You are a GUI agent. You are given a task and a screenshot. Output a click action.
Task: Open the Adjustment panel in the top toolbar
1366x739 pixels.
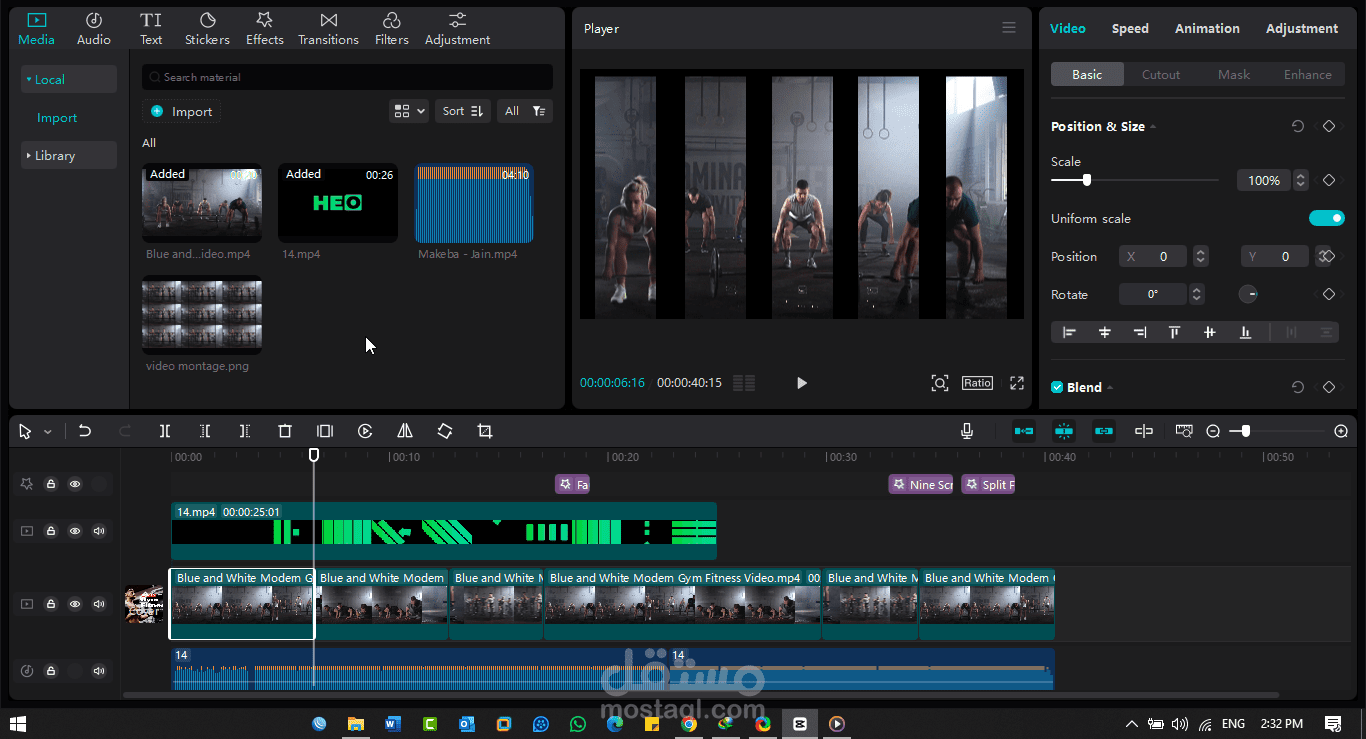[x=457, y=29]
